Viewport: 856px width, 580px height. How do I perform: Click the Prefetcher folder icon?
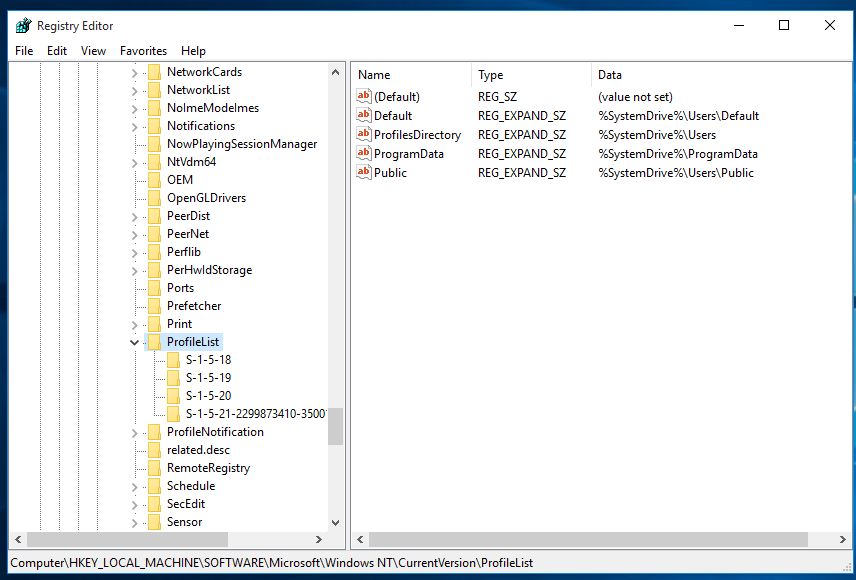154,306
